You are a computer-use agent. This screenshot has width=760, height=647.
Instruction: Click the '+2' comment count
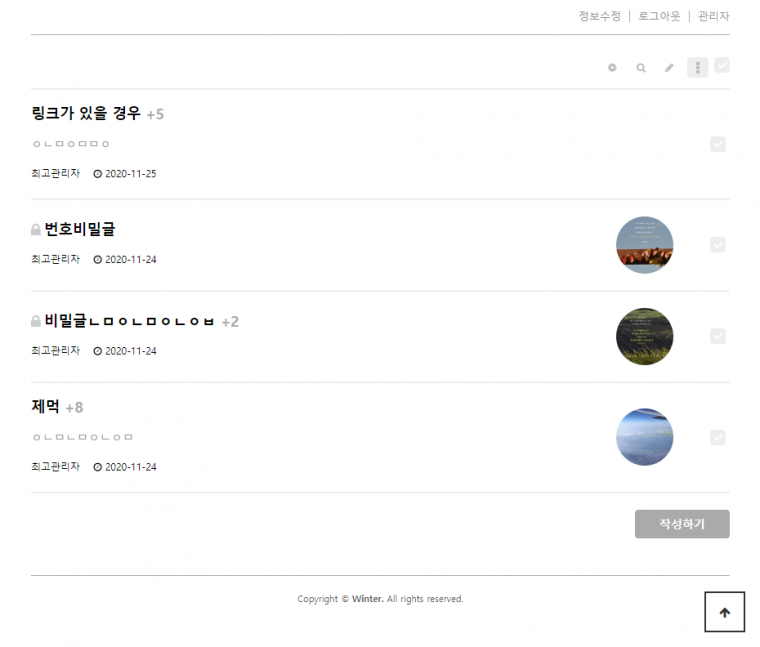tap(230, 322)
